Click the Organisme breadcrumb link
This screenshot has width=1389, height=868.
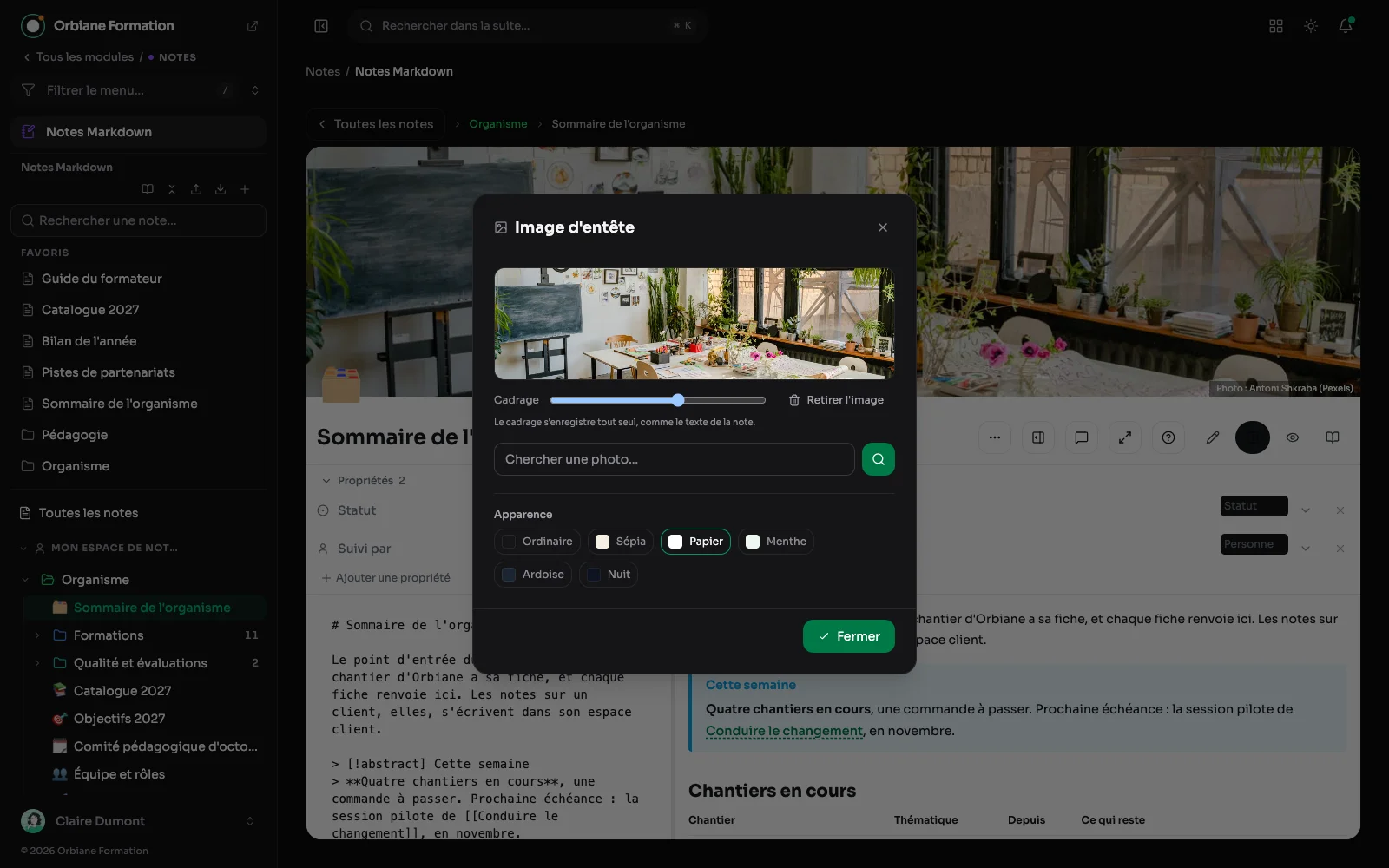pos(498,124)
